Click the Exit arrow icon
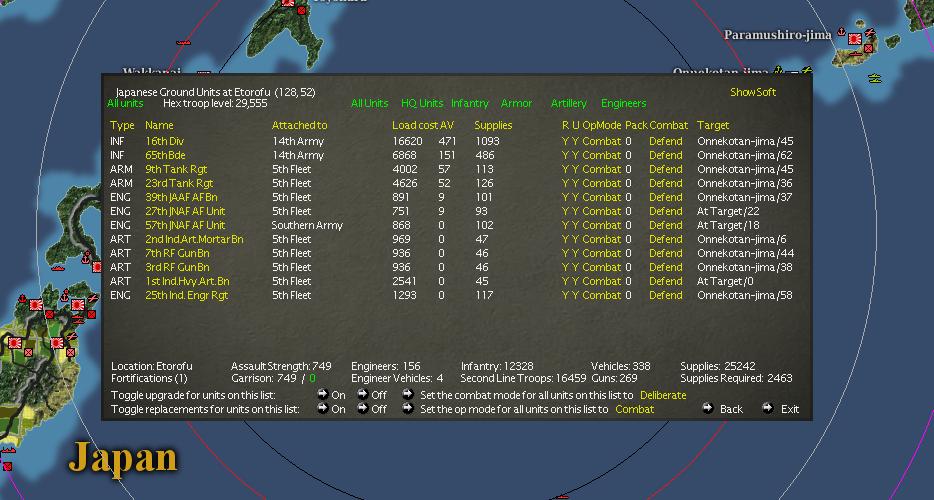The width and height of the screenshot is (934, 500). (768, 408)
